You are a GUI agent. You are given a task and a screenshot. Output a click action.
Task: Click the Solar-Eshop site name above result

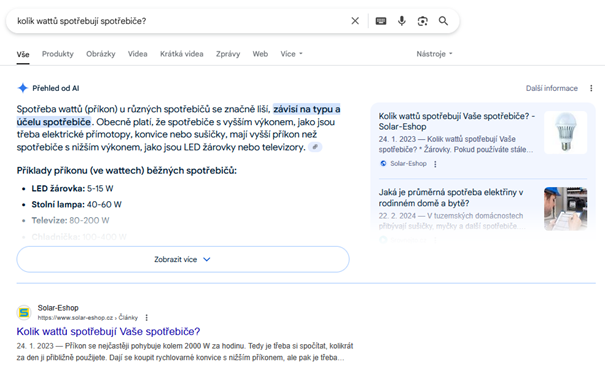[x=58, y=308]
